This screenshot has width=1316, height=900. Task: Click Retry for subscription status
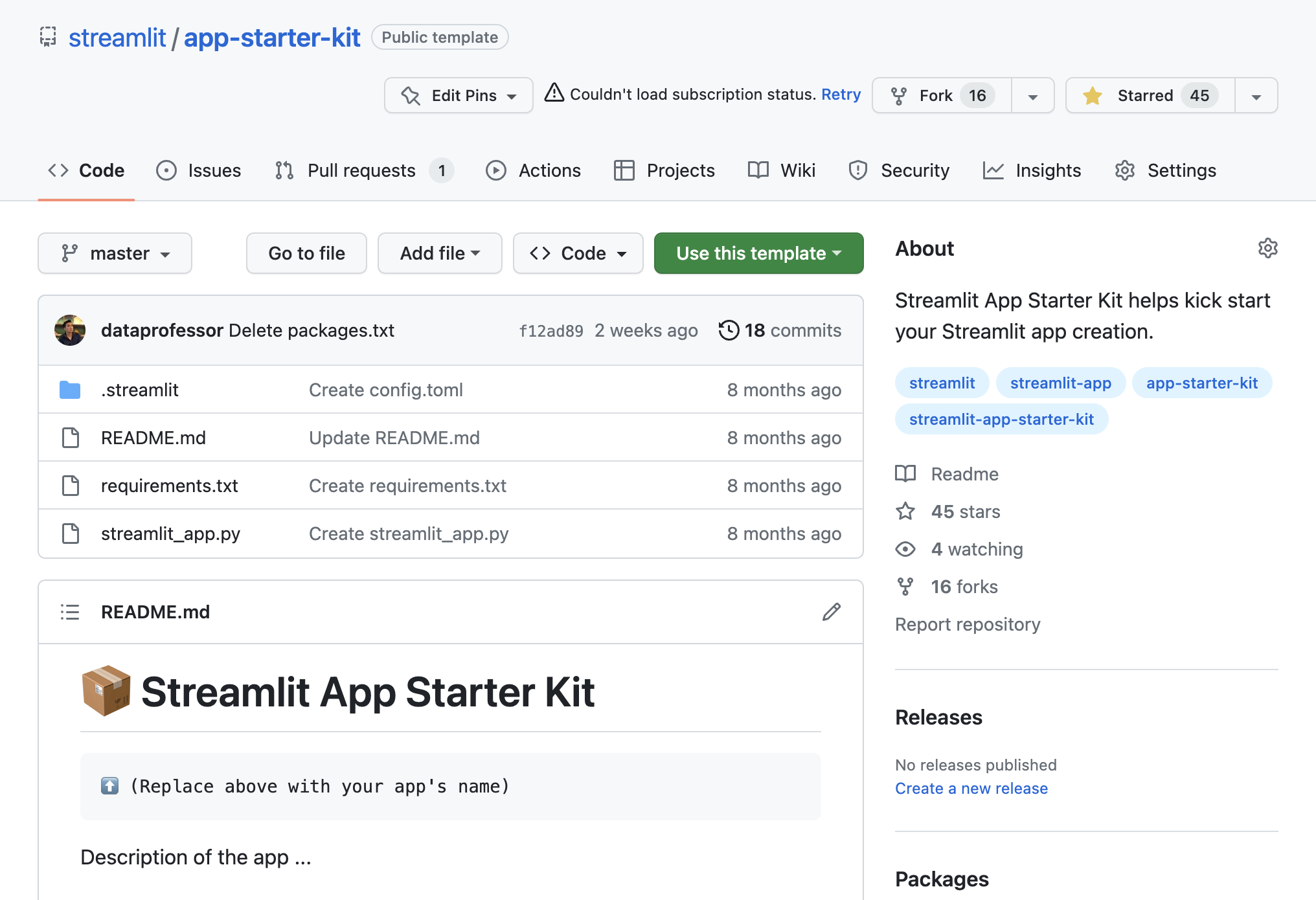[x=841, y=95]
